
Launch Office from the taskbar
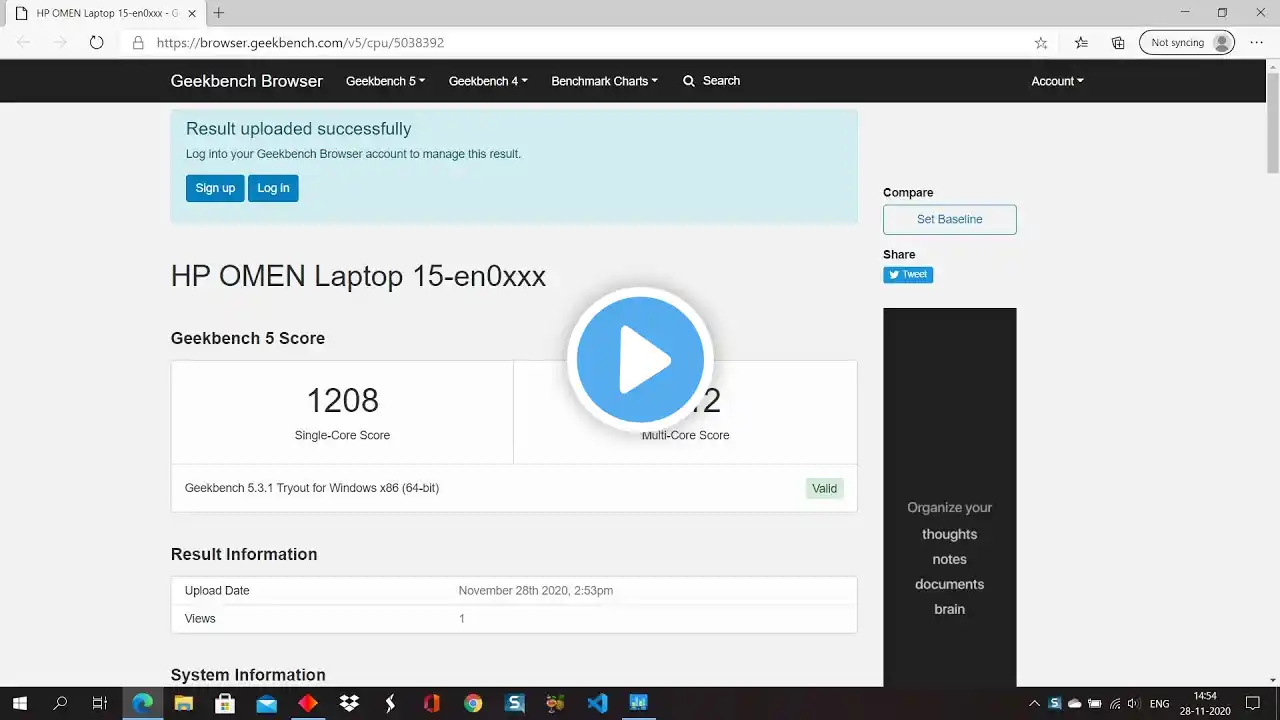click(x=432, y=703)
